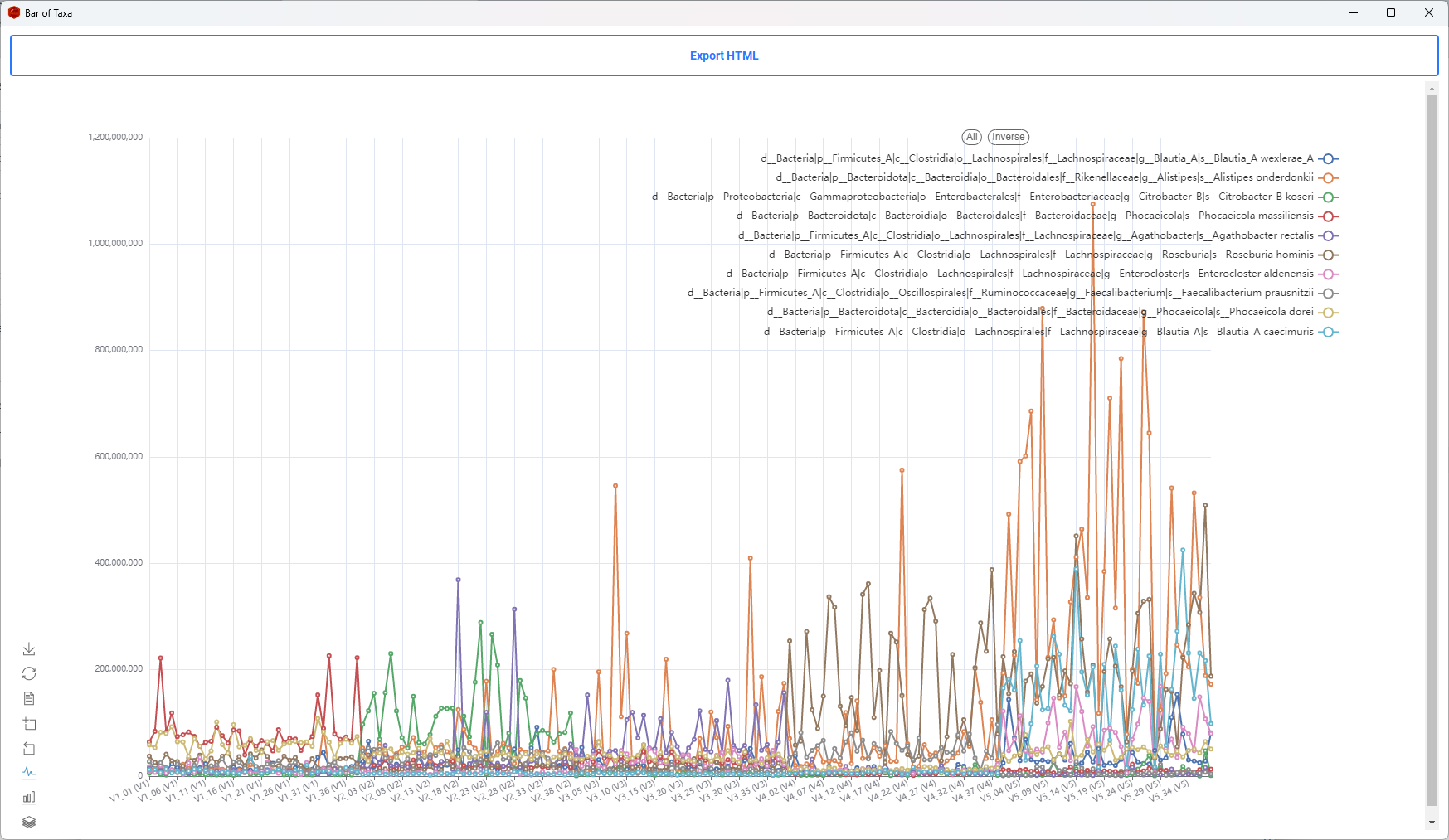Click cyan legend marker for Blautia caecimuris
This screenshot has height=840, width=1449.
(1328, 332)
